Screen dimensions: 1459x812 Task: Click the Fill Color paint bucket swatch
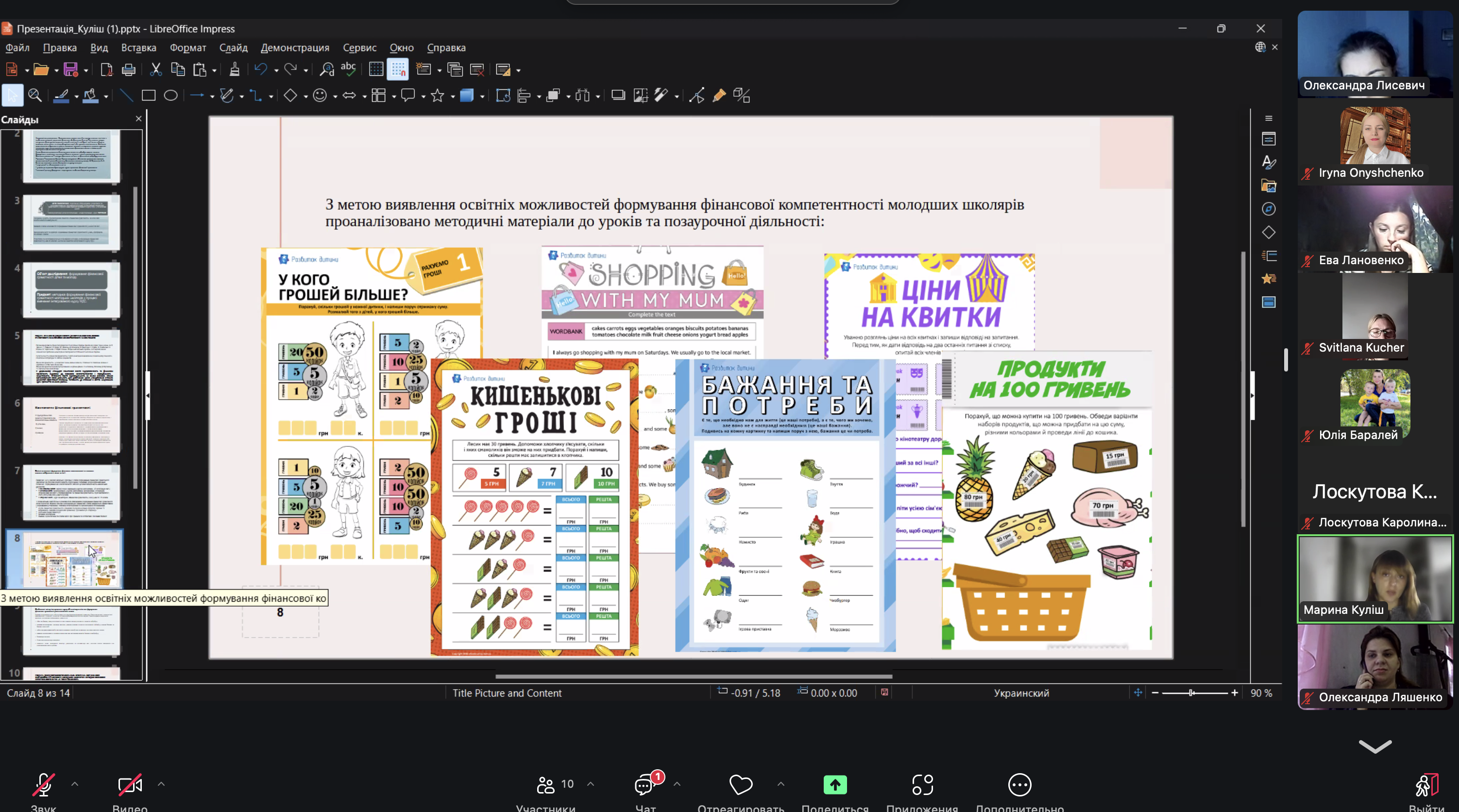tap(91, 96)
